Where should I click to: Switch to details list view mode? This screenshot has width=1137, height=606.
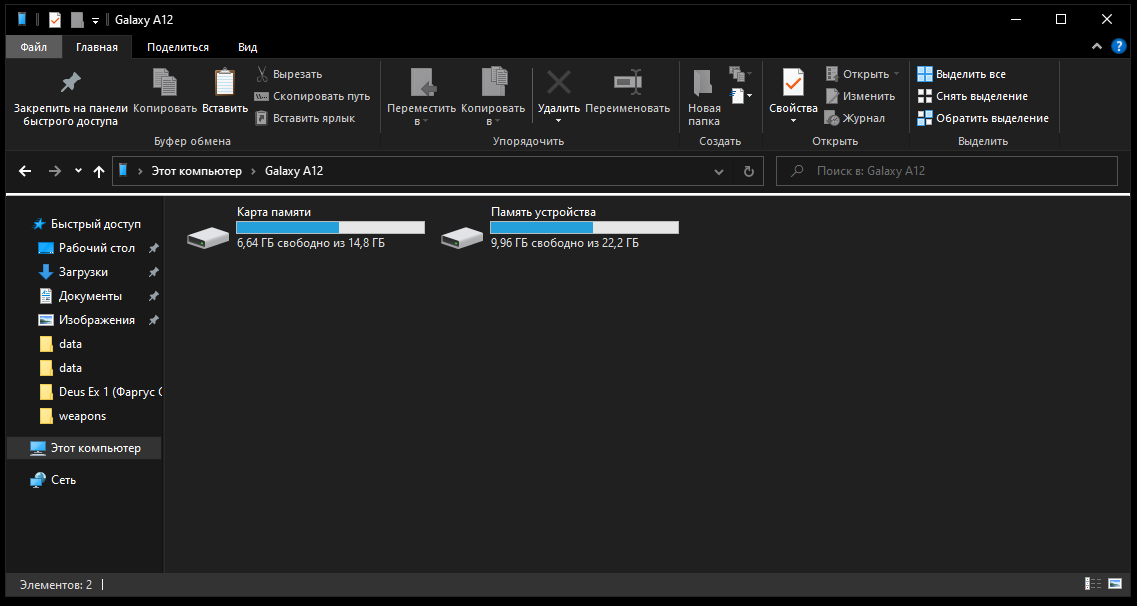(1092, 584)
